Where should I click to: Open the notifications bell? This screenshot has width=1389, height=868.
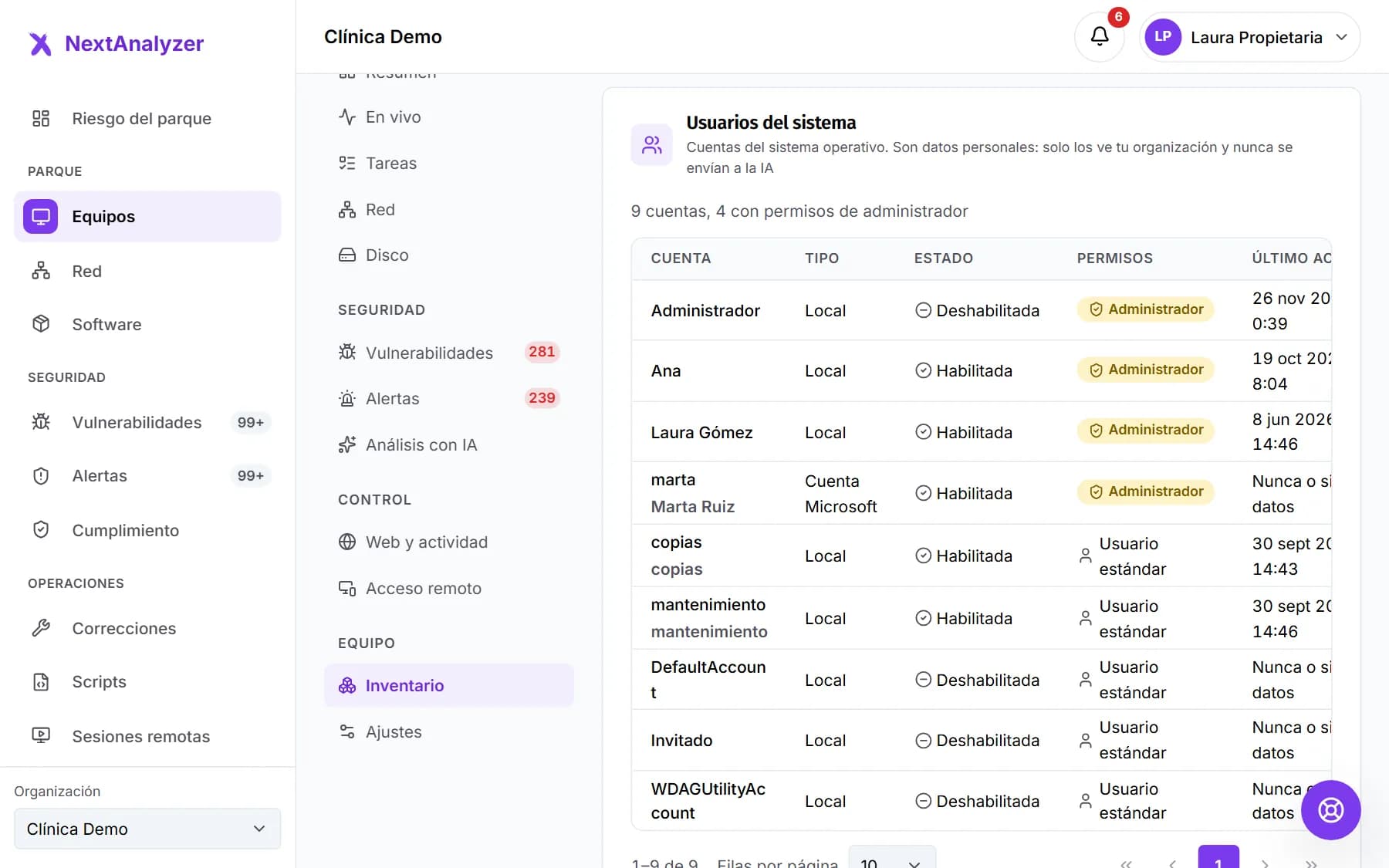tap(1099, 36)
